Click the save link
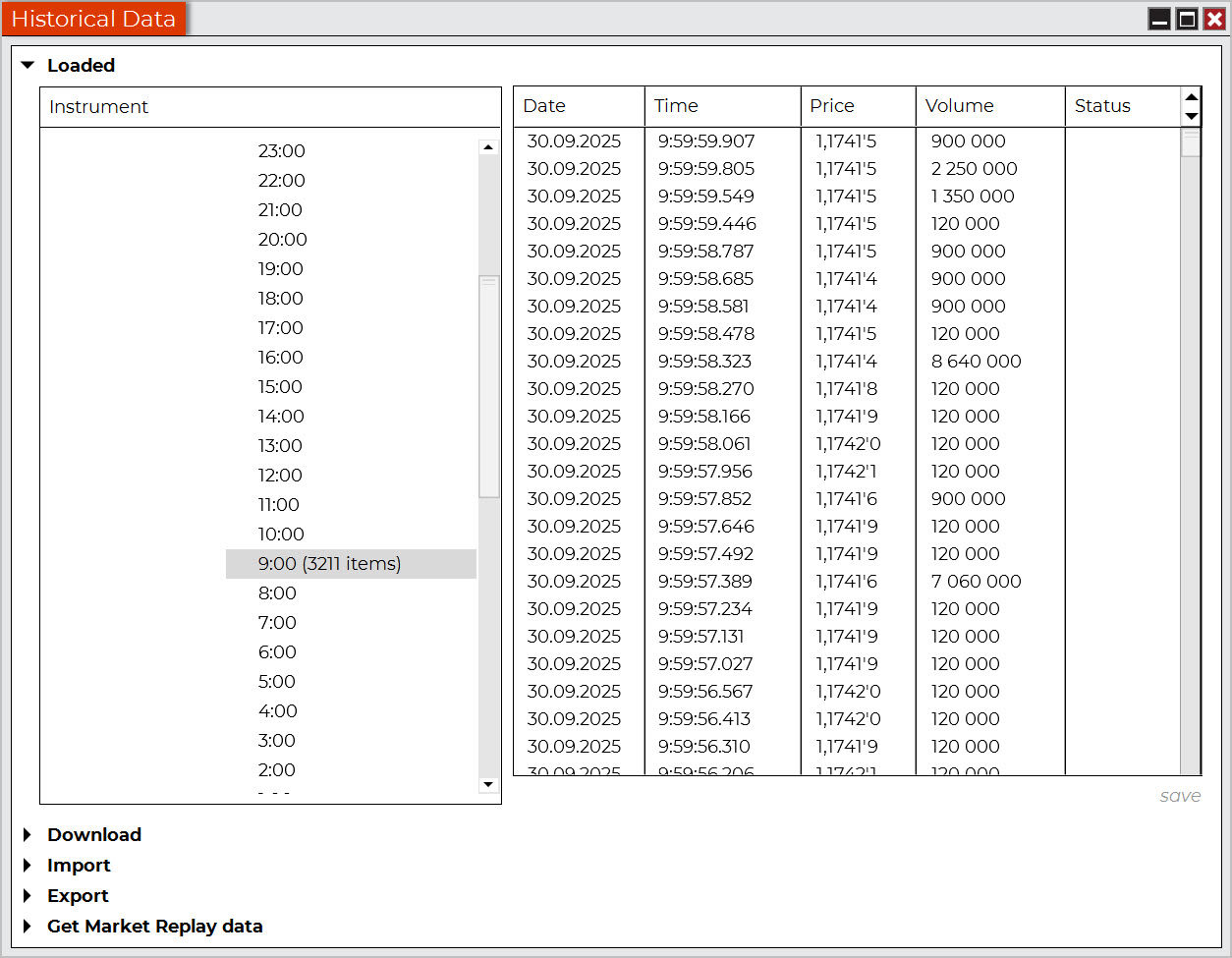 [x=1180, y=796]
